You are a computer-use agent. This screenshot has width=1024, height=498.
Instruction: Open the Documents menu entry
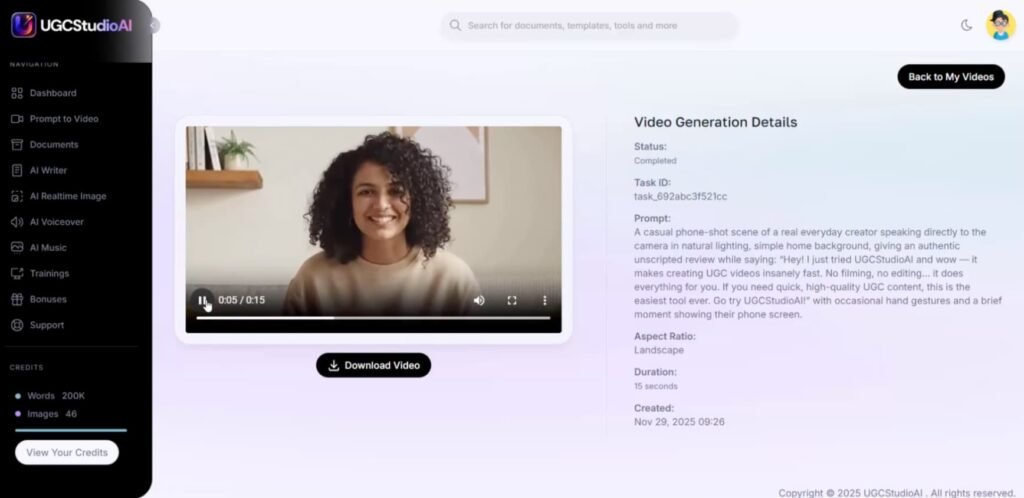click(x=54, y=145)
